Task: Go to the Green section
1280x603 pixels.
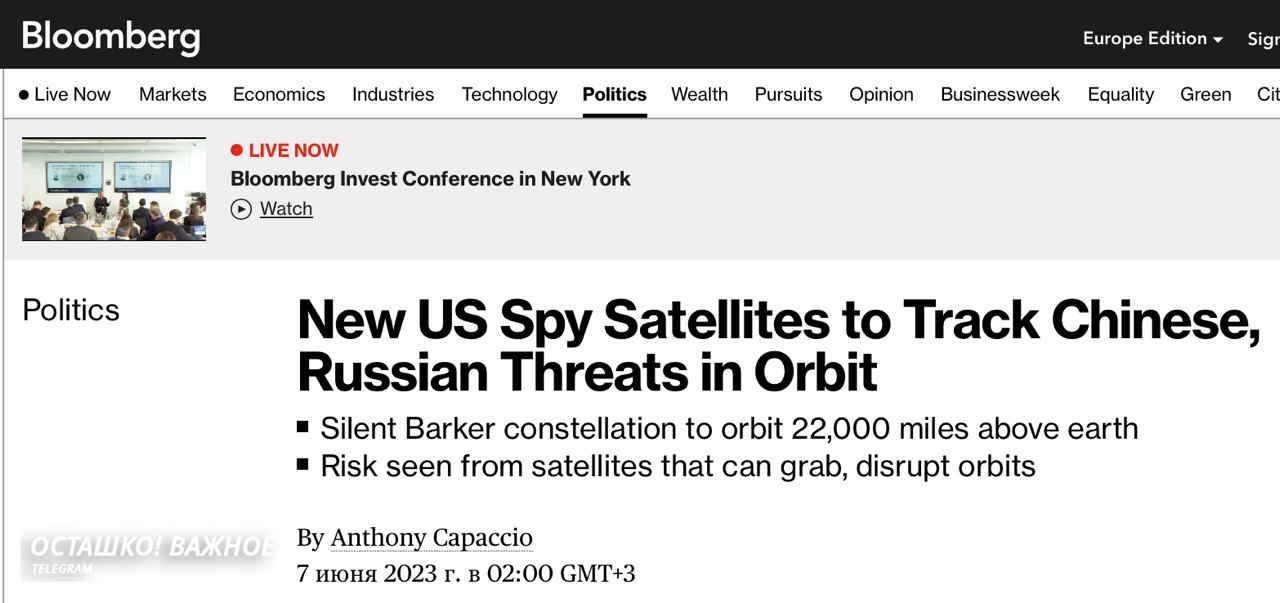Action: 1205,94
